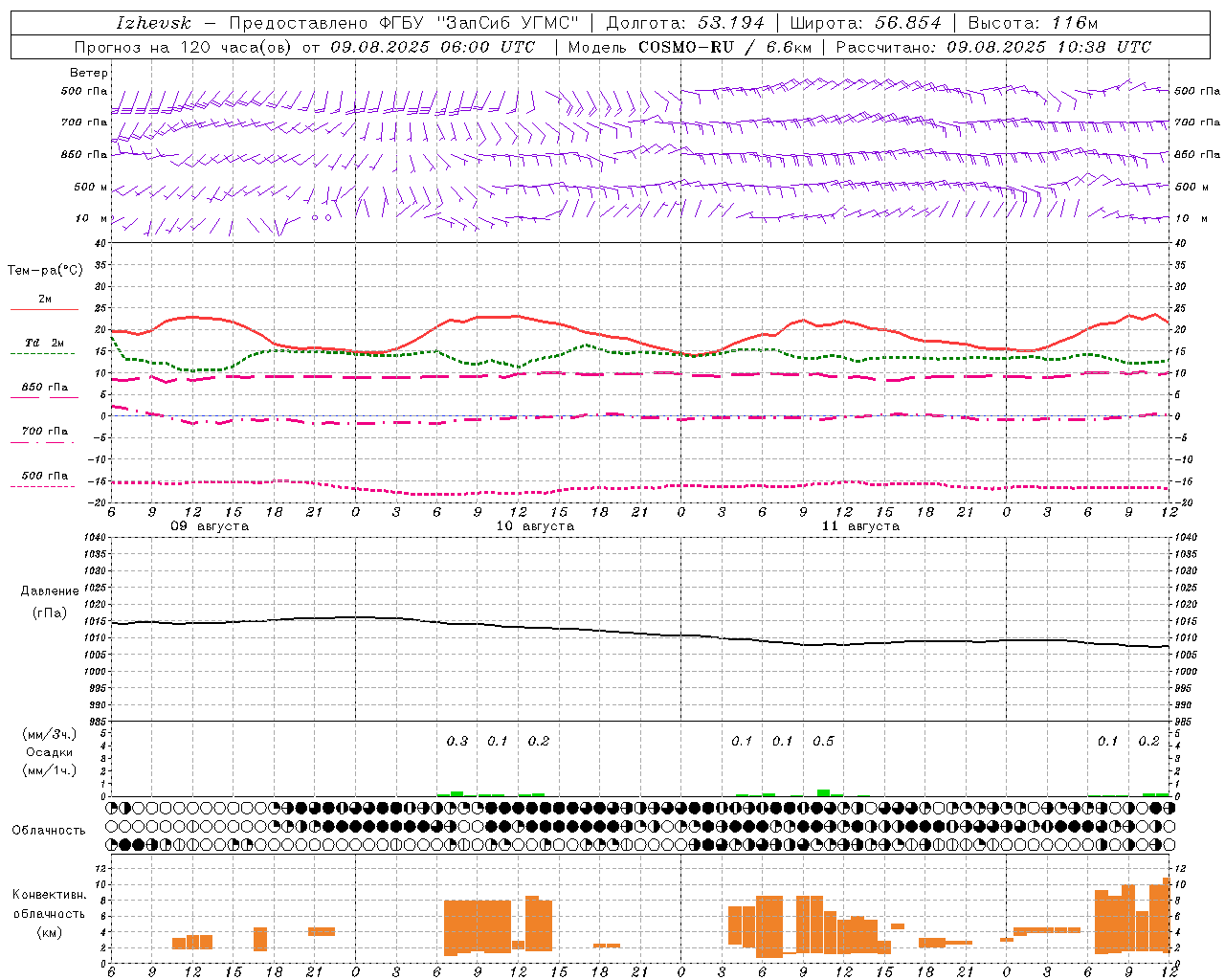Click the "11 августа" date label
Screen dimensions: 1225x980
point(860,526)
